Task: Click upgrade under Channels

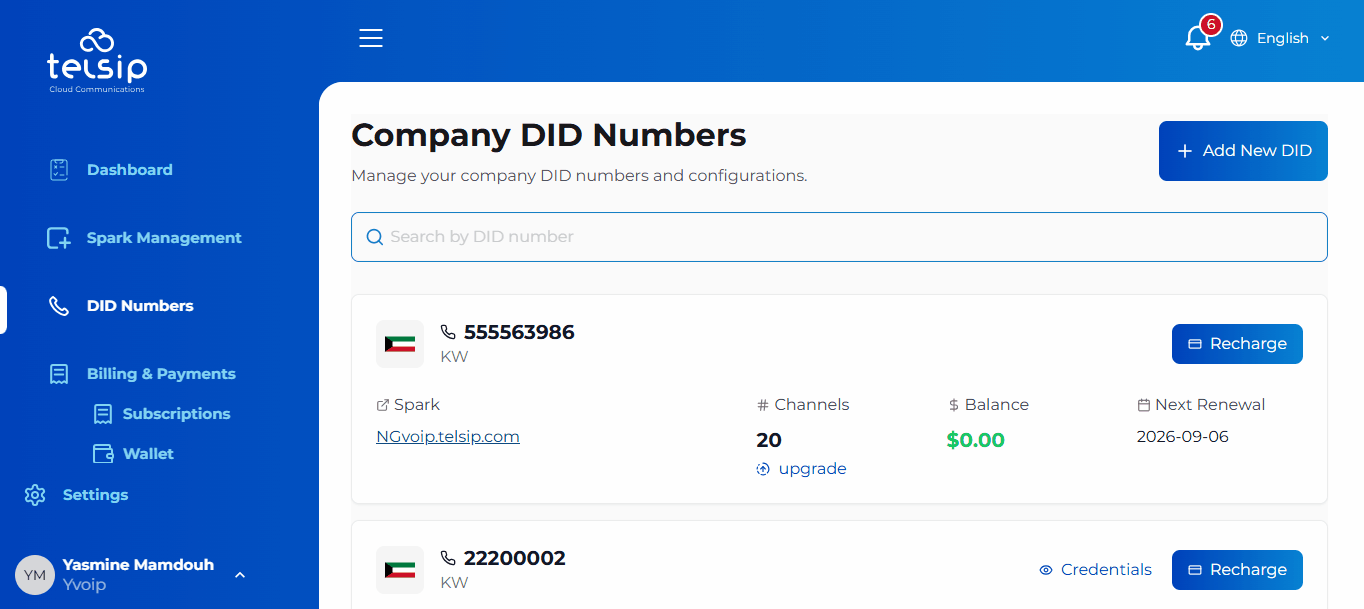Action: coord(811,469)
